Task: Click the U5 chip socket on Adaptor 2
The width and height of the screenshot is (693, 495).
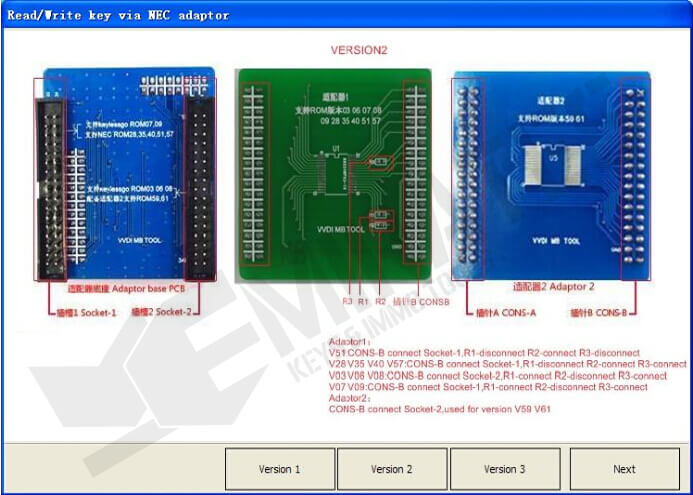Action: coord(552,165)
